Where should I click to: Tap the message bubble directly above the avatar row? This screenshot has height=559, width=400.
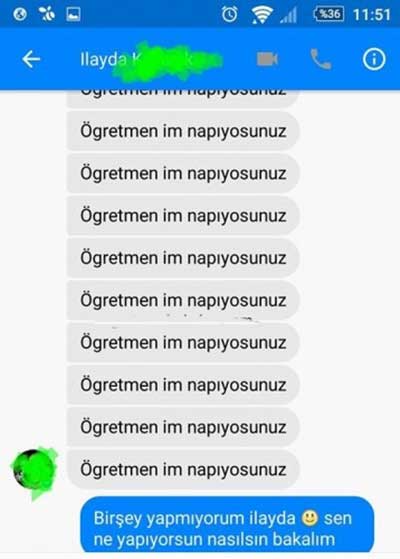coord(183,427)
